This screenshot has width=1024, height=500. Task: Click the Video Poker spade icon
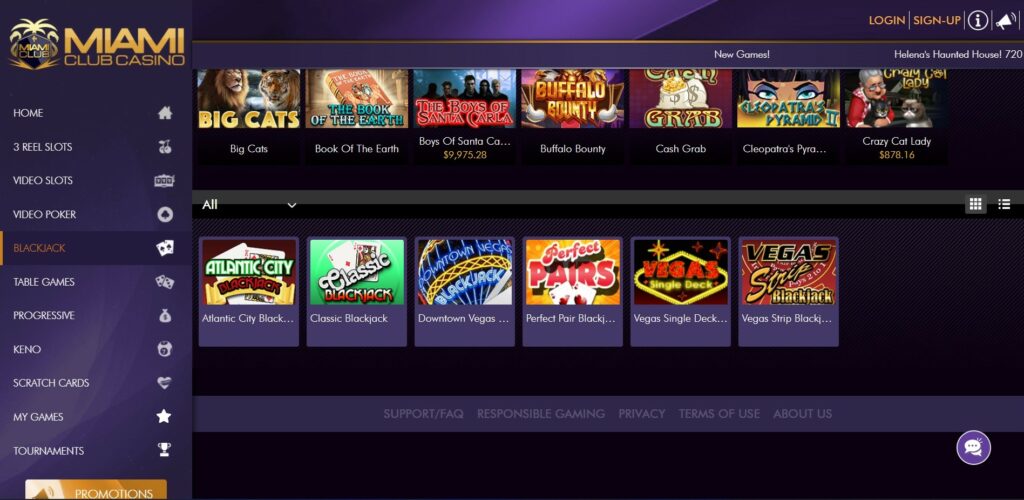coord(165,214)
